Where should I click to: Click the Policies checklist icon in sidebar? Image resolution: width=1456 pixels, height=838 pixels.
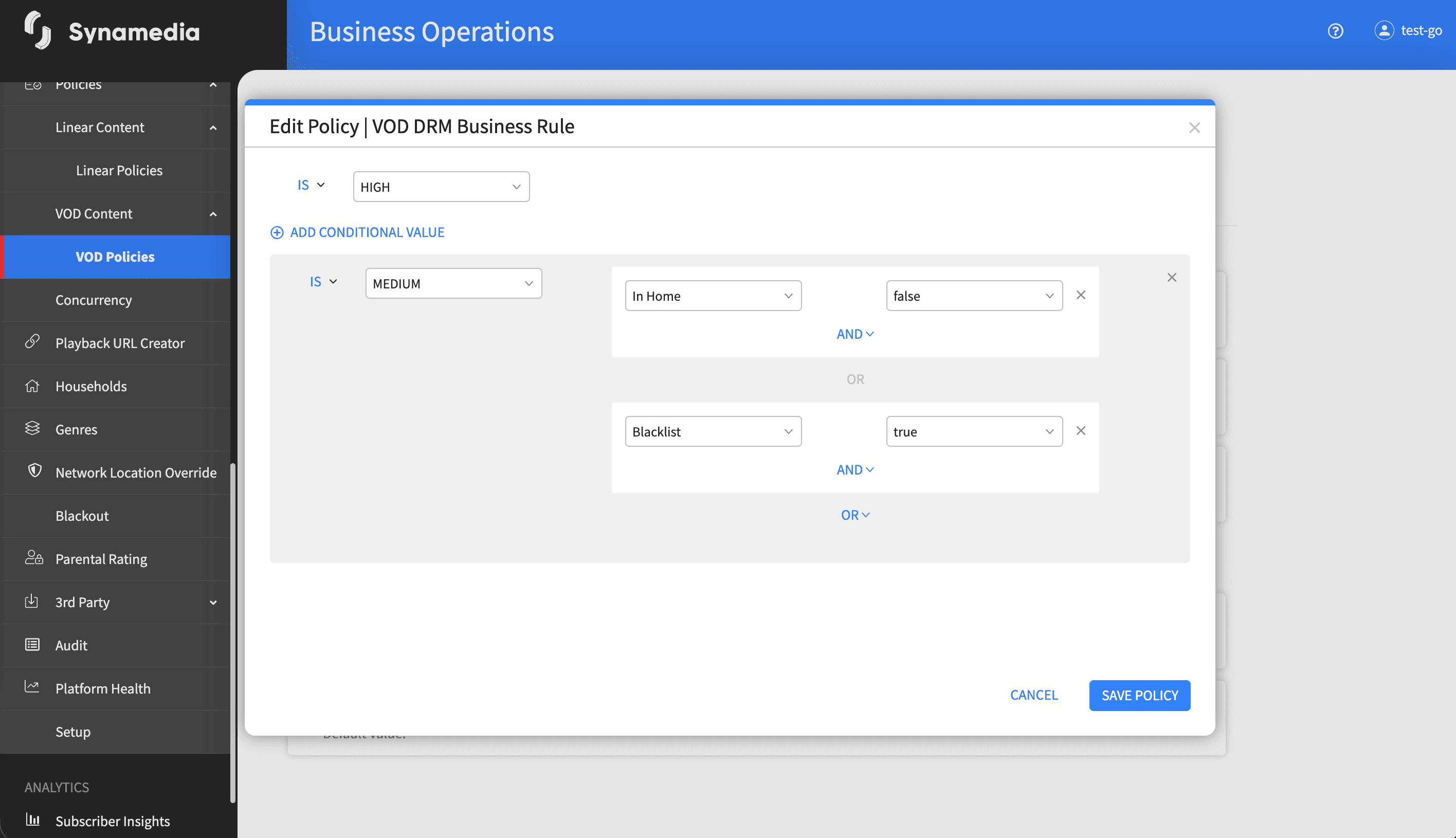[x=33, y=85]
